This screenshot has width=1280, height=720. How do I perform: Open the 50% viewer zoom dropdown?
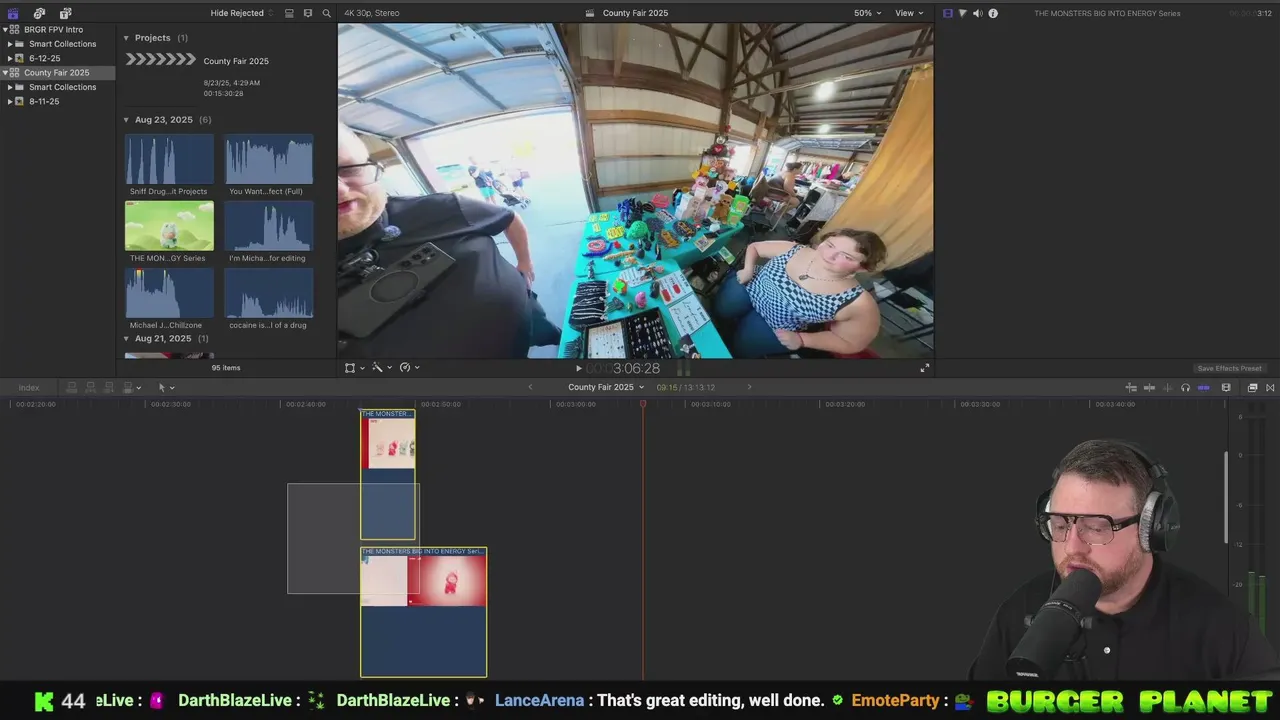coord(867,13)
